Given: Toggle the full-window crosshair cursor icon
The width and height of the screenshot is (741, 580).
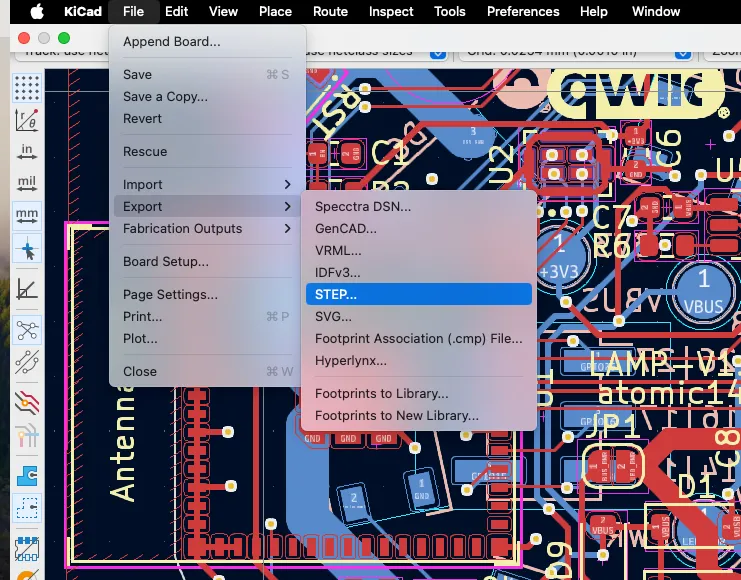Looking at the screenshot, I should 26,249.
